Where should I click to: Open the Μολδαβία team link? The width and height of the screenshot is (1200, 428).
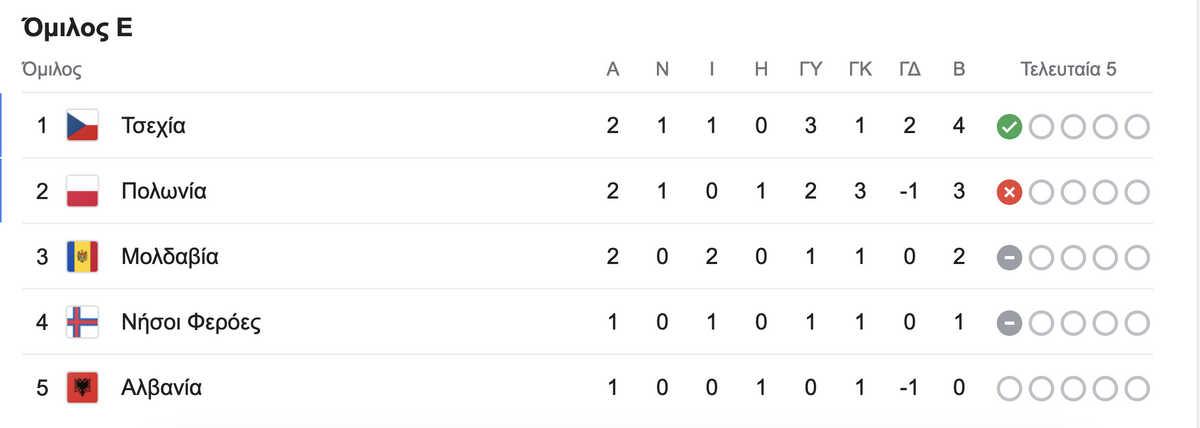coord(169,257)
